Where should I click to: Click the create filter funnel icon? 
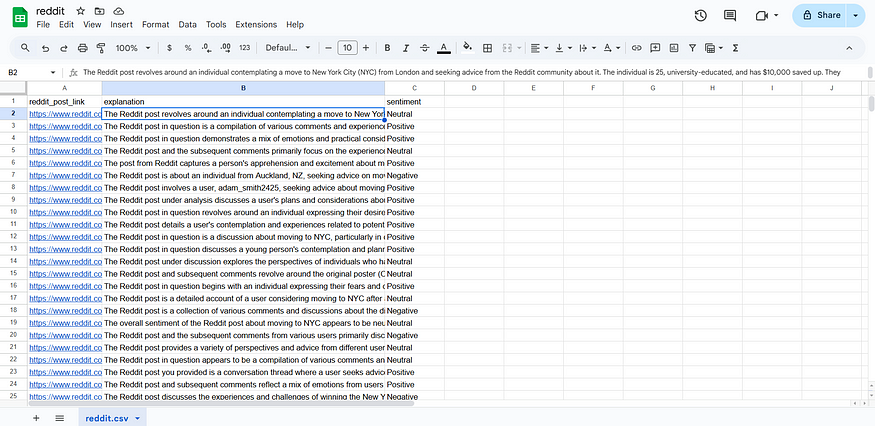click(693, 48)
